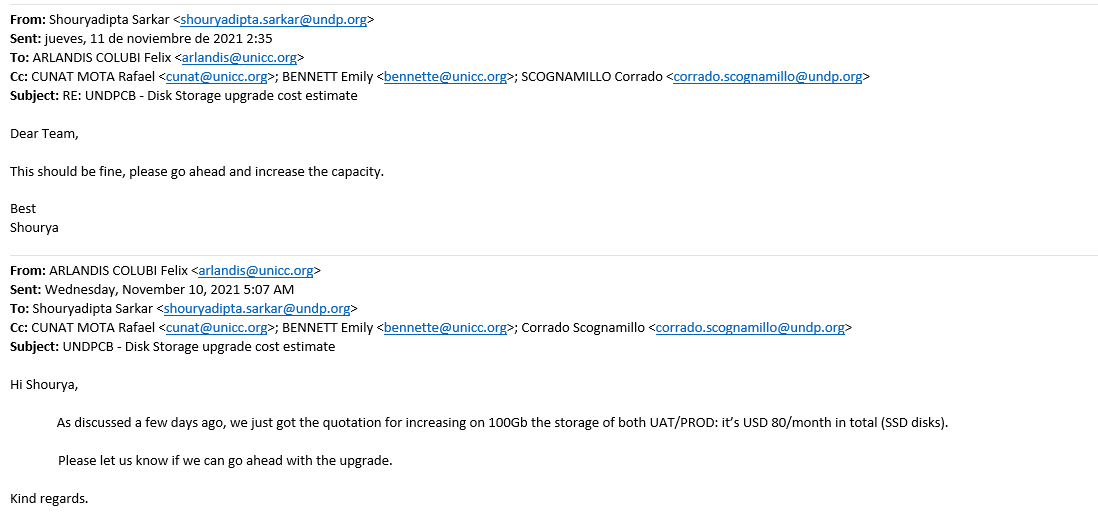The image size is (1098, 527).
Task: Click 'Please let us know' upgrade sentence
Action: [225, 461]
